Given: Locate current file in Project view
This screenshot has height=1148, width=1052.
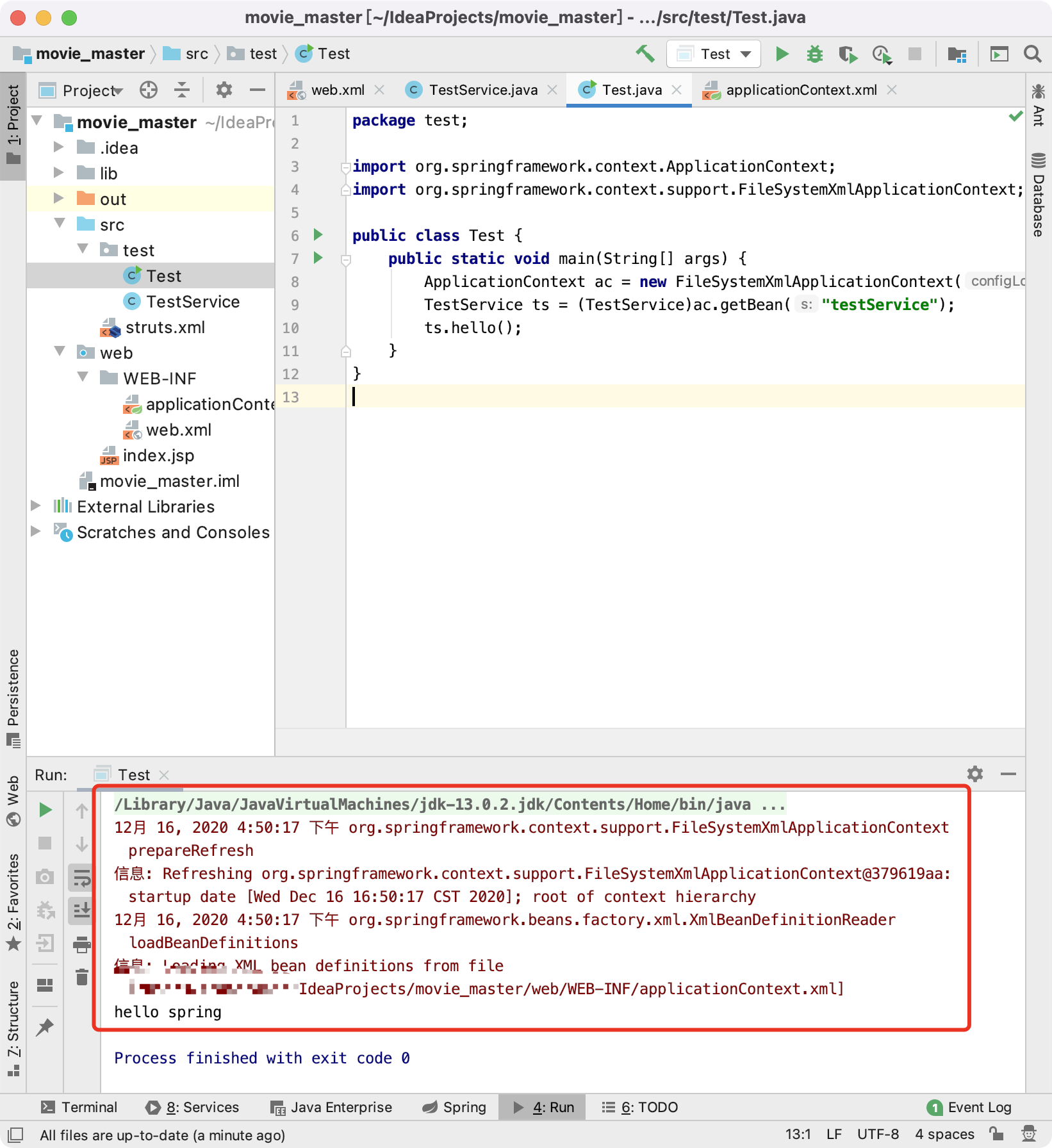Looking at the screenshot, I should tap(149, 90).
